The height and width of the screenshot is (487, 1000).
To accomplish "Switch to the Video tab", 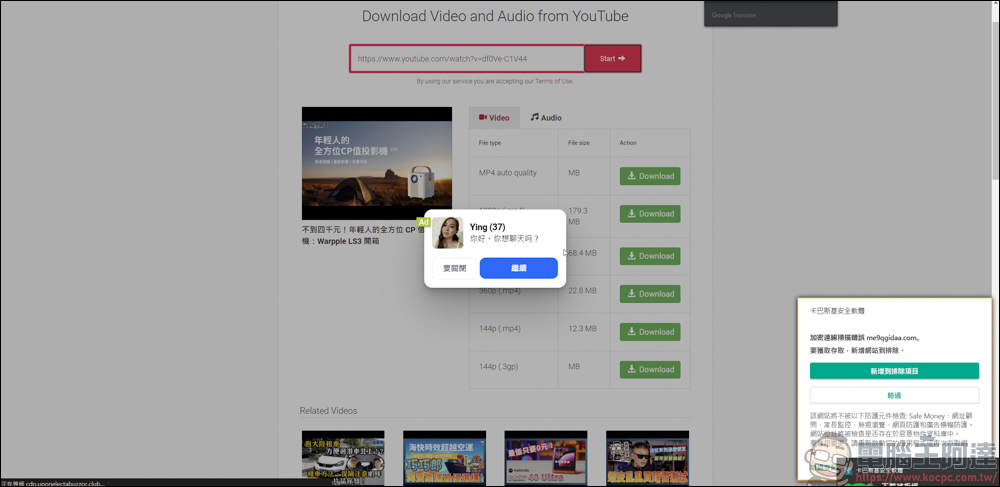I will [494, 117].
